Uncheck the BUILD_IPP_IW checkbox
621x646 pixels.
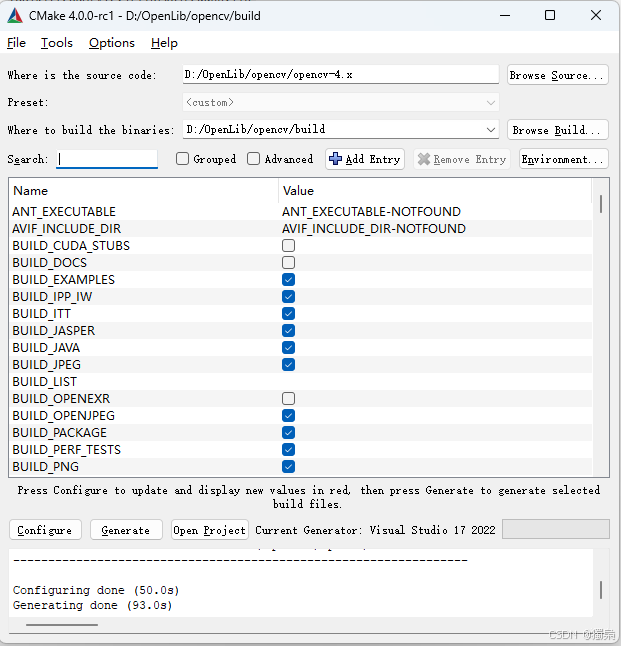288,297
